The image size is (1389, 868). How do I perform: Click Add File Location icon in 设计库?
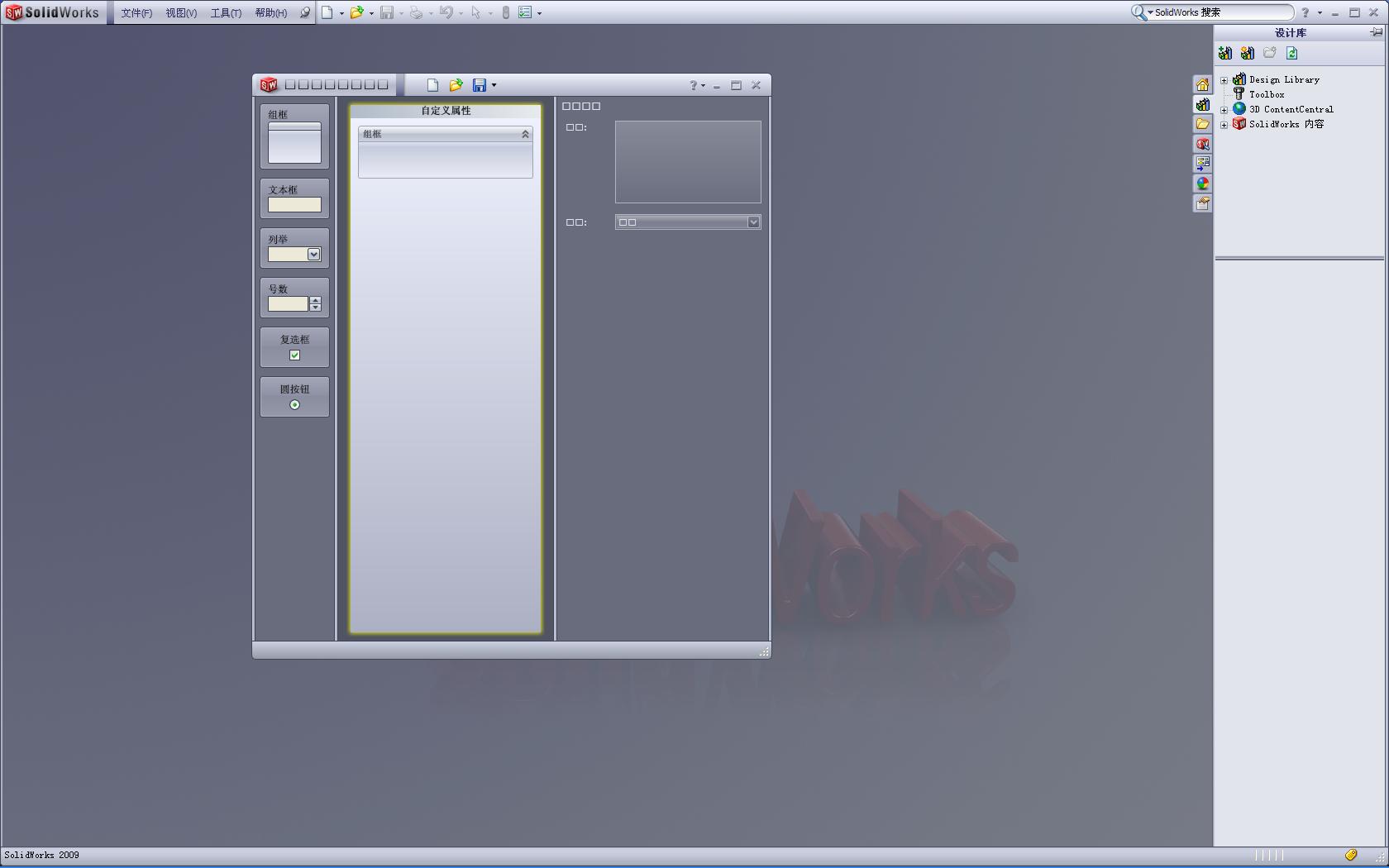(1248, 53)
